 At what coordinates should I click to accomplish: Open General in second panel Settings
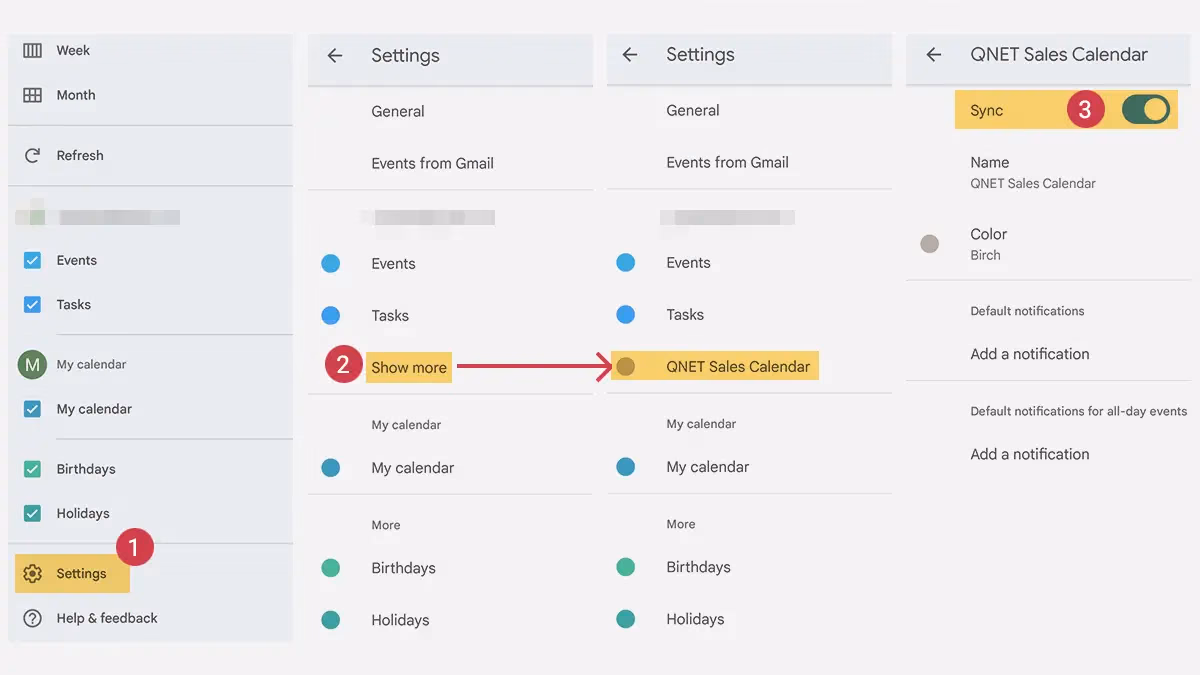click(x=398, y=111)
